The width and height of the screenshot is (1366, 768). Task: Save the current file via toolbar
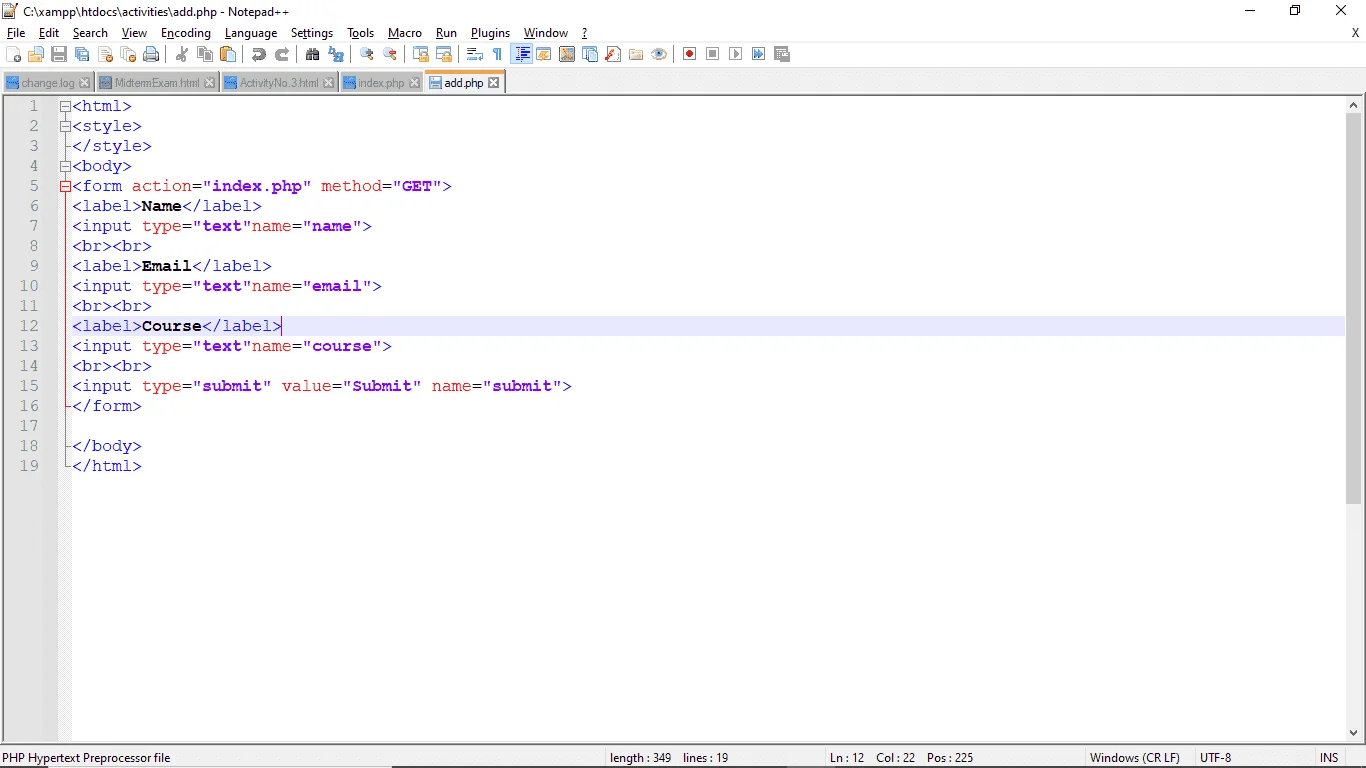(59, 54)
